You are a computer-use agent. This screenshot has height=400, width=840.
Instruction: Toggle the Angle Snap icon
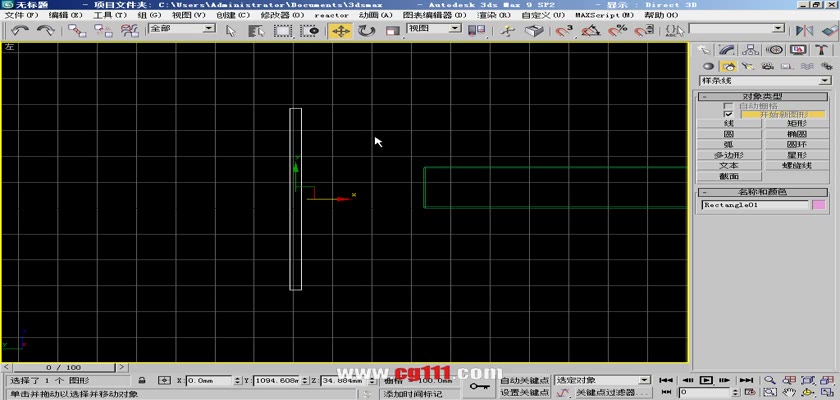tap(590, 31)
